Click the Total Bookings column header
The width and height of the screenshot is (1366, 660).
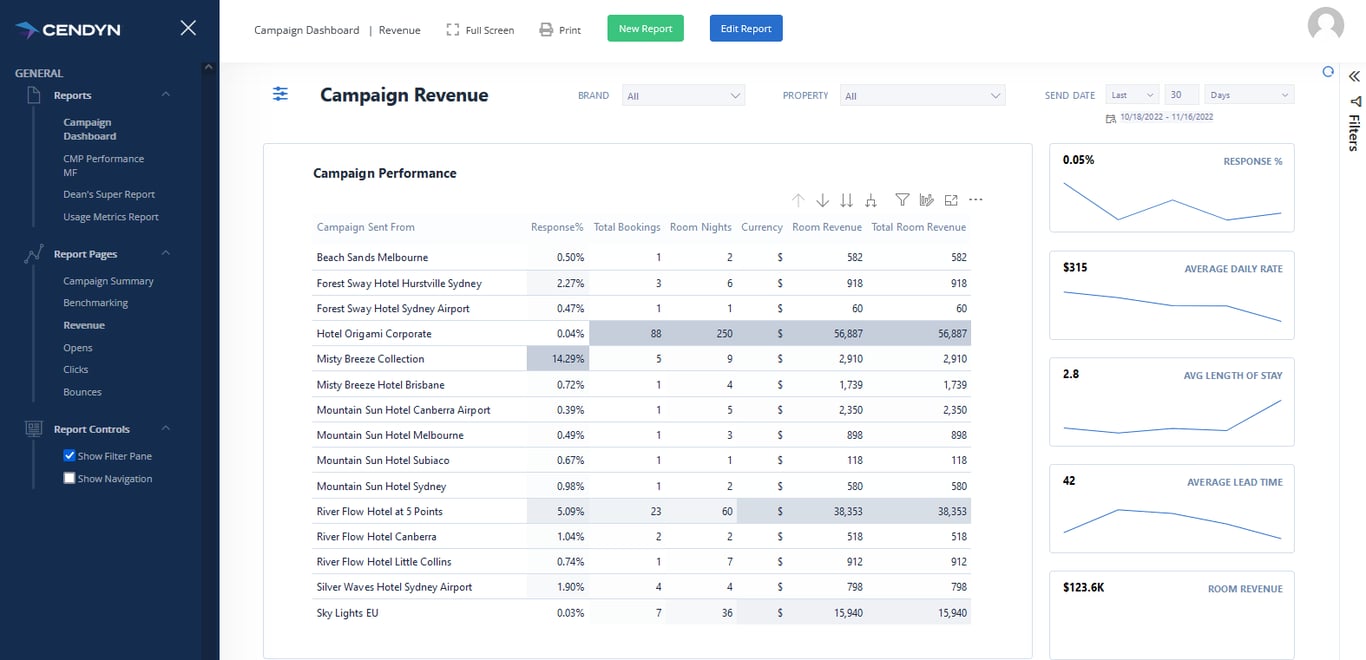pos(627,227)
